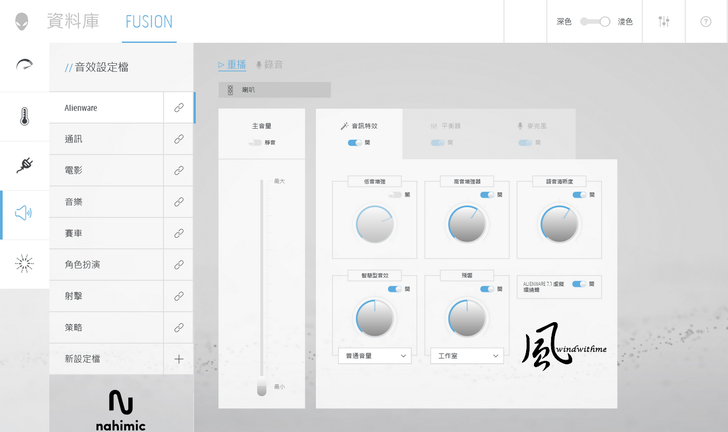
Task: Click link icon for 射擊 profile
Action: (x=179, y=296)
